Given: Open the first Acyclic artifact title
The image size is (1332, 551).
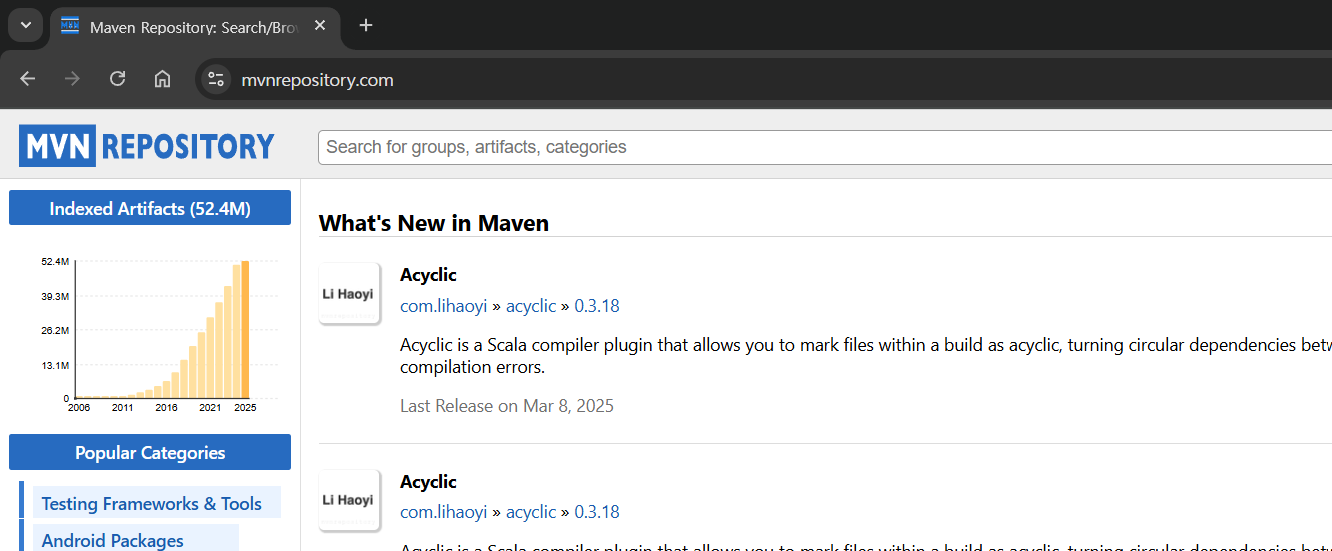Looking at the screenshot, I should tap(428, 274).
